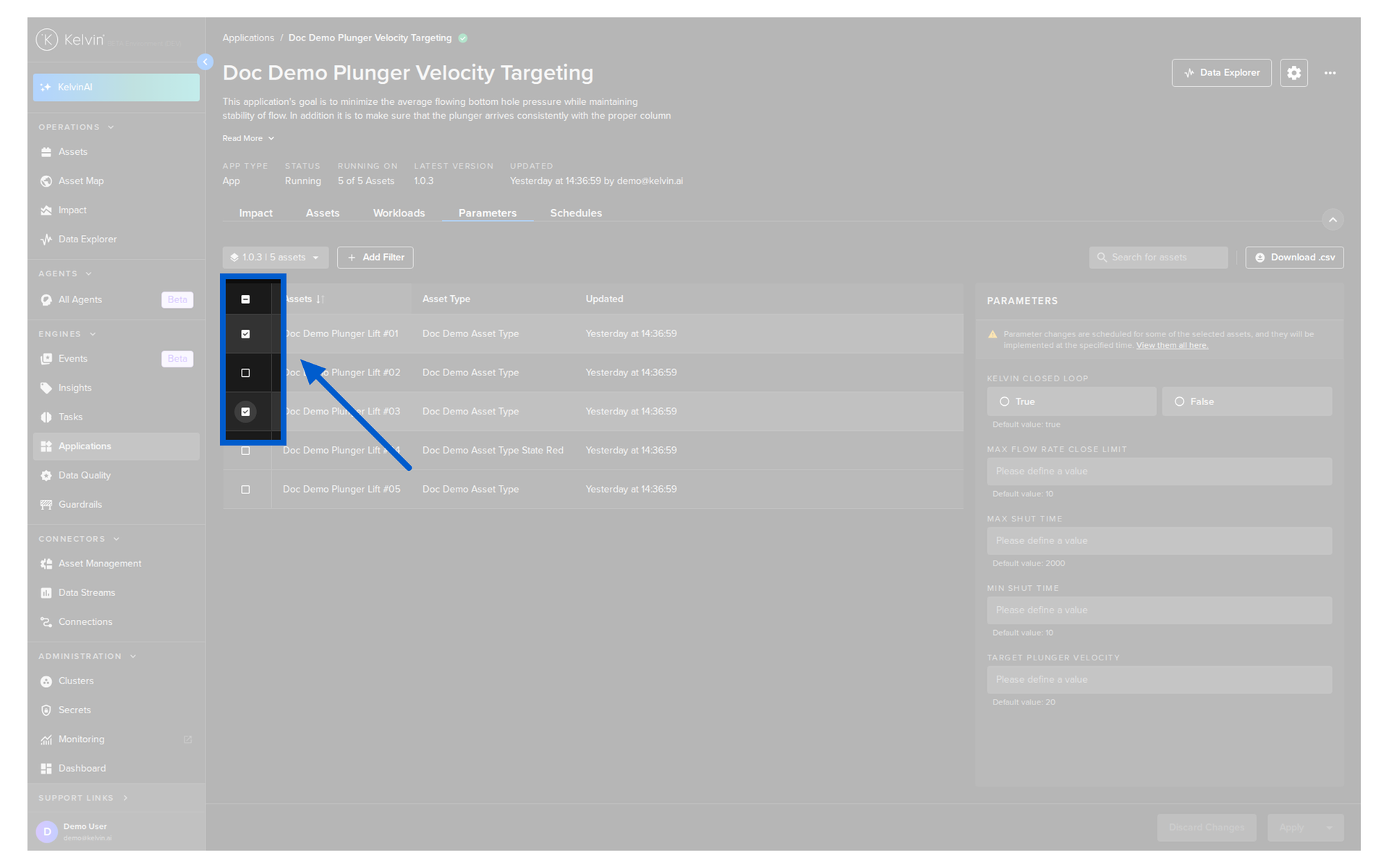This screenshot has height=868, width=1389.
Task: Check Doc Demo Plunger Lift #05 checkbox
Action: pyautogui.click(x=245, y=490)
